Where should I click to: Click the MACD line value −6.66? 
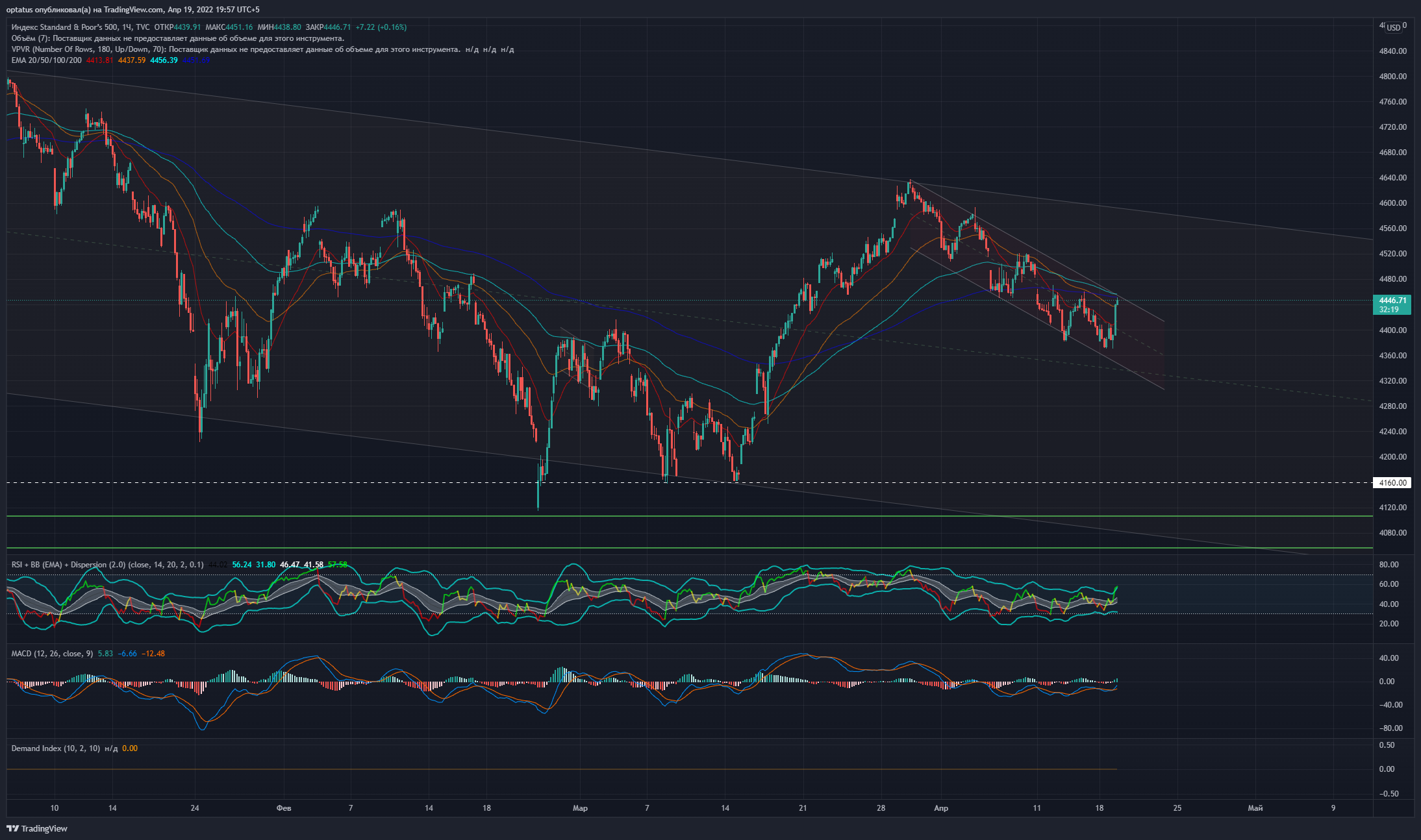pyautogui.click(x=127, y=654)
